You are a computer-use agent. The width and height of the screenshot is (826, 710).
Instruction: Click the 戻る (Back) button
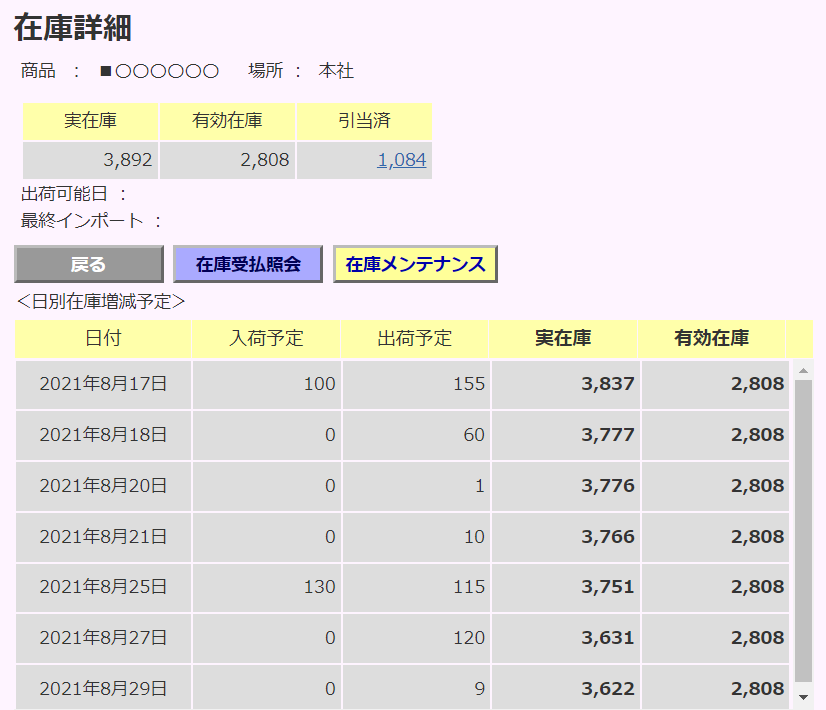point(89,264)
